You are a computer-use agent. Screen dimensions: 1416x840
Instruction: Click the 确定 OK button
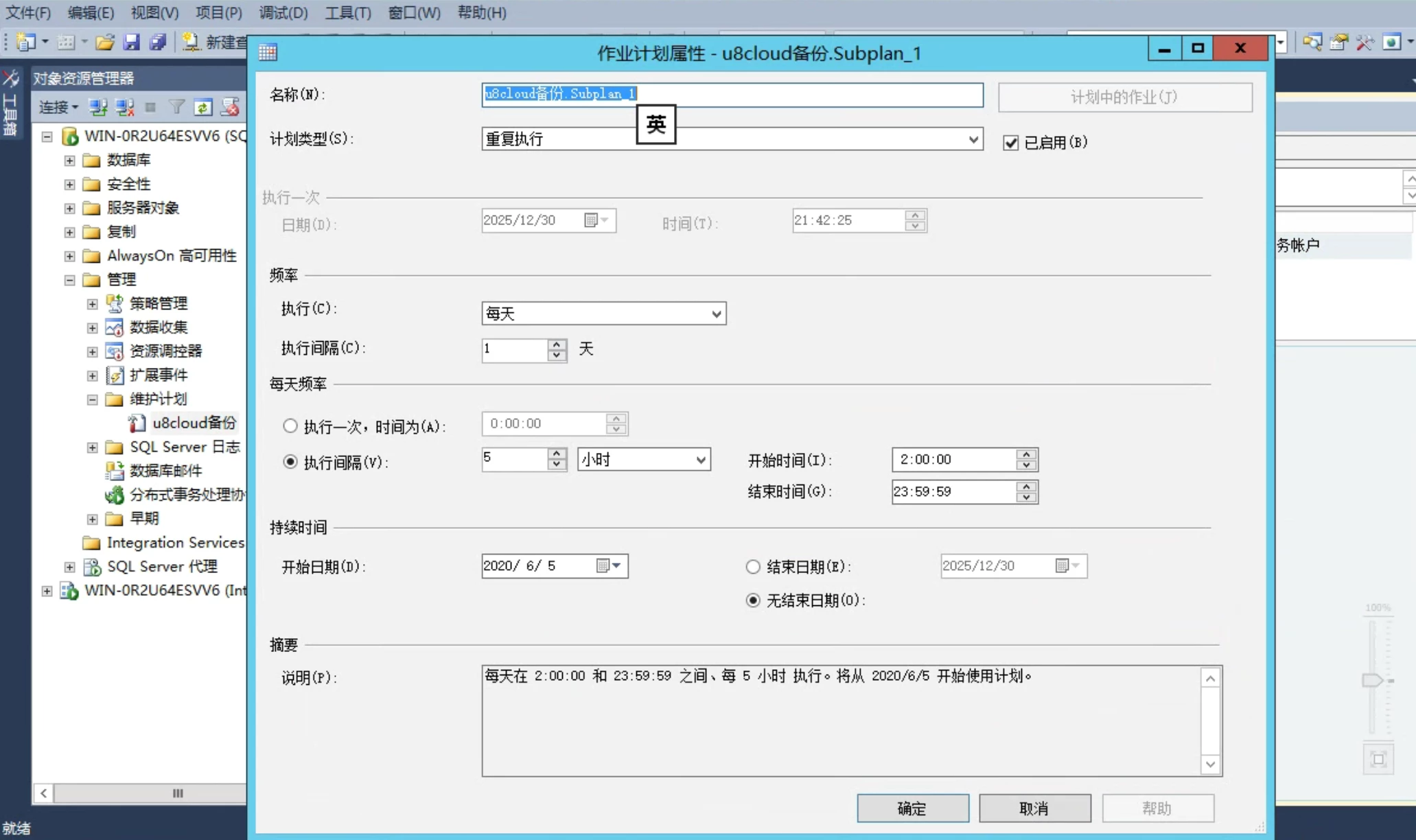pos(912,808)
